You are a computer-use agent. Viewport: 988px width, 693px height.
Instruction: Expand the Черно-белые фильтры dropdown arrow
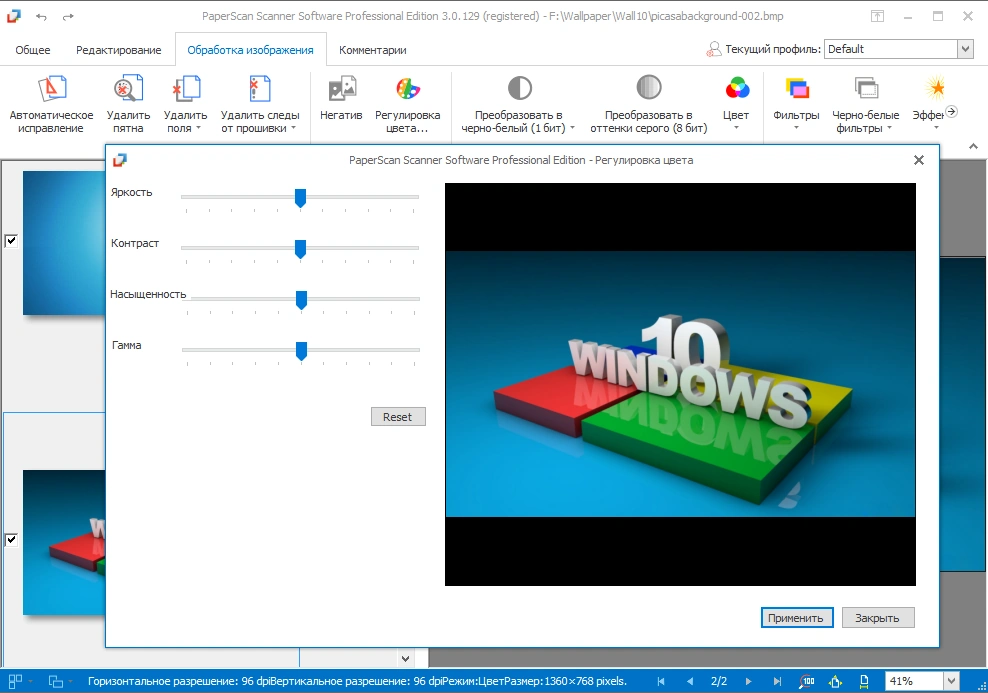pos(890,129)
